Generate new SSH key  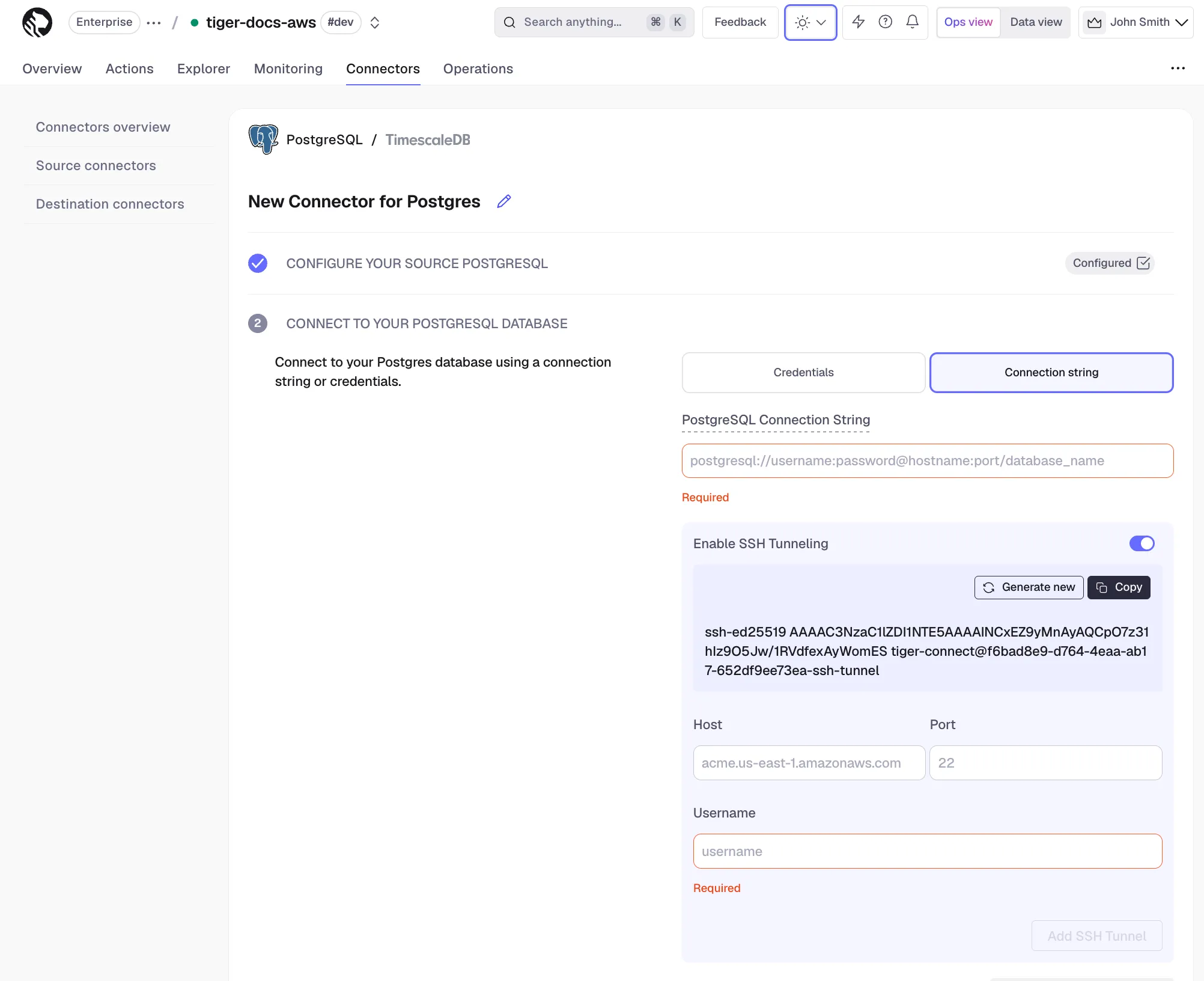pos(1029,587)
